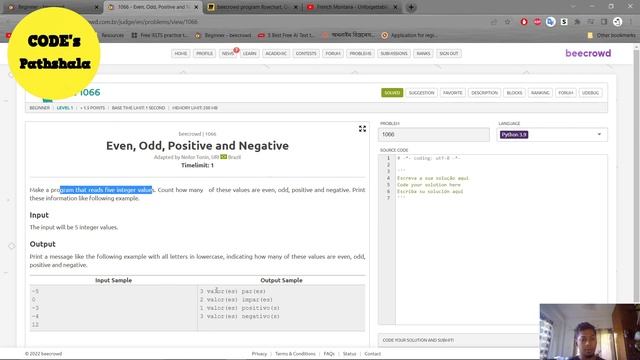Click the LEVEL 1 link
Viewport: 640px width, 360px height.
click(64, 108)
